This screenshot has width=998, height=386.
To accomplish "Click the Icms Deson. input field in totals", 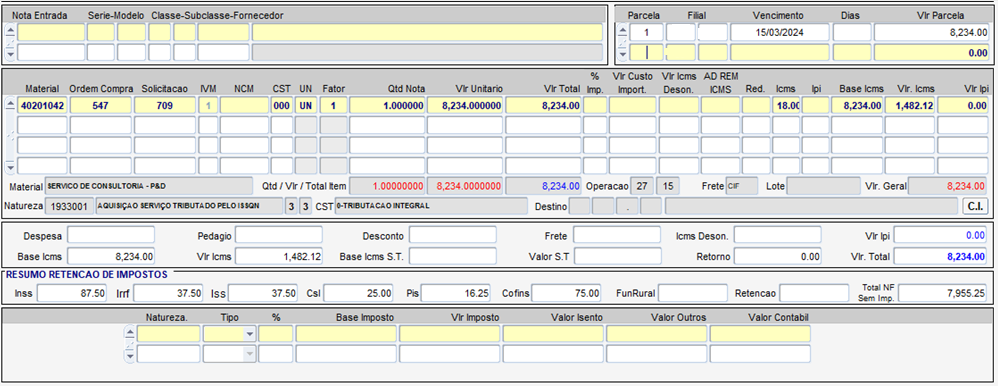I will [x=777, y=235].
